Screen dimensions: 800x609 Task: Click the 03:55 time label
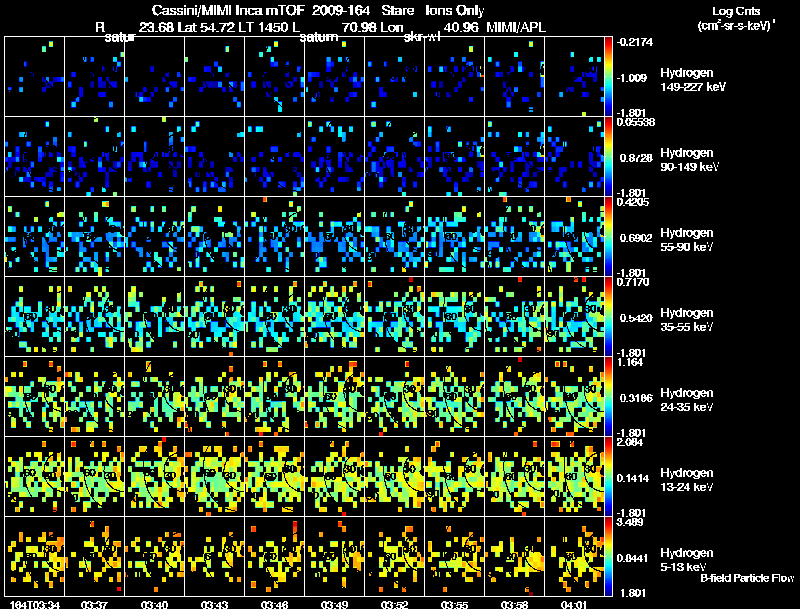pos(455,605)
